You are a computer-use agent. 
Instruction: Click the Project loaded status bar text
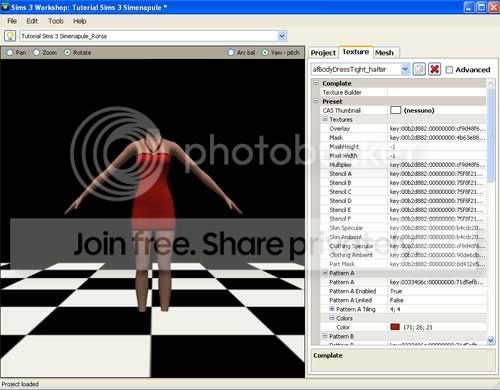[x=20, y=384]
